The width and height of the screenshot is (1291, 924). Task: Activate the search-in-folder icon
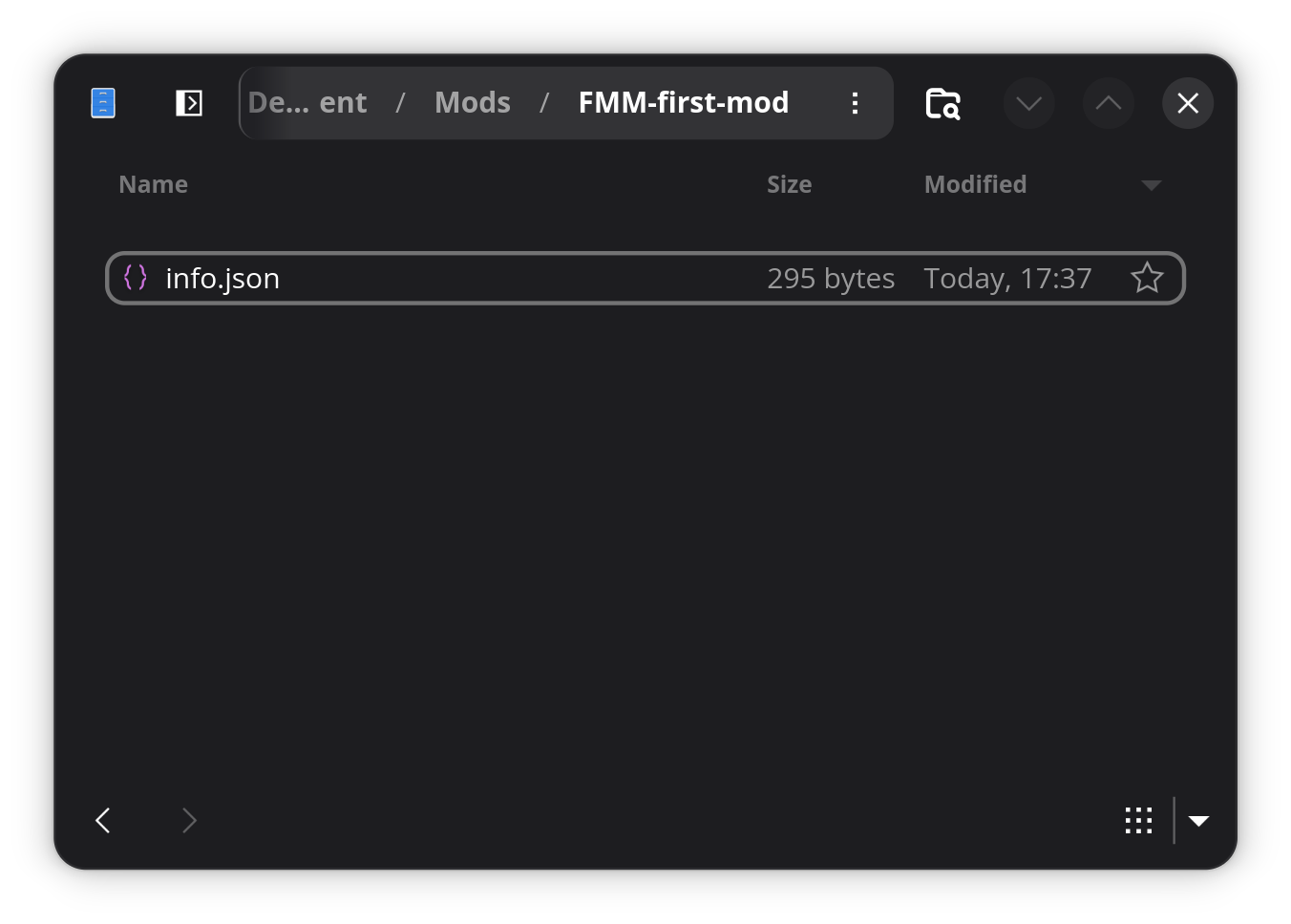point(942,104)
